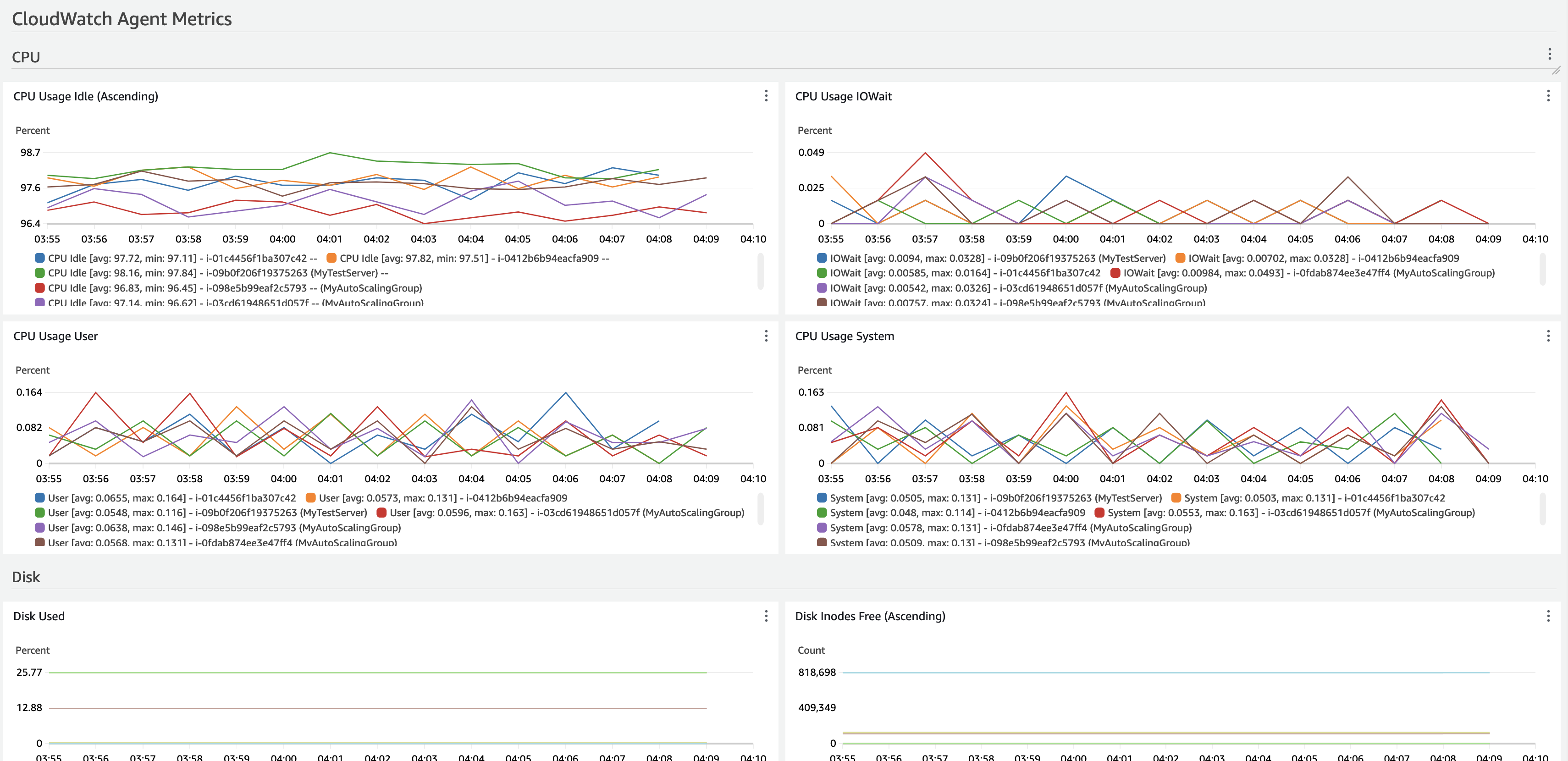Viewport: 1568px width, 761px height.
Task: Open CPU Usage System widget actions menu
Action: [1548, 336]
